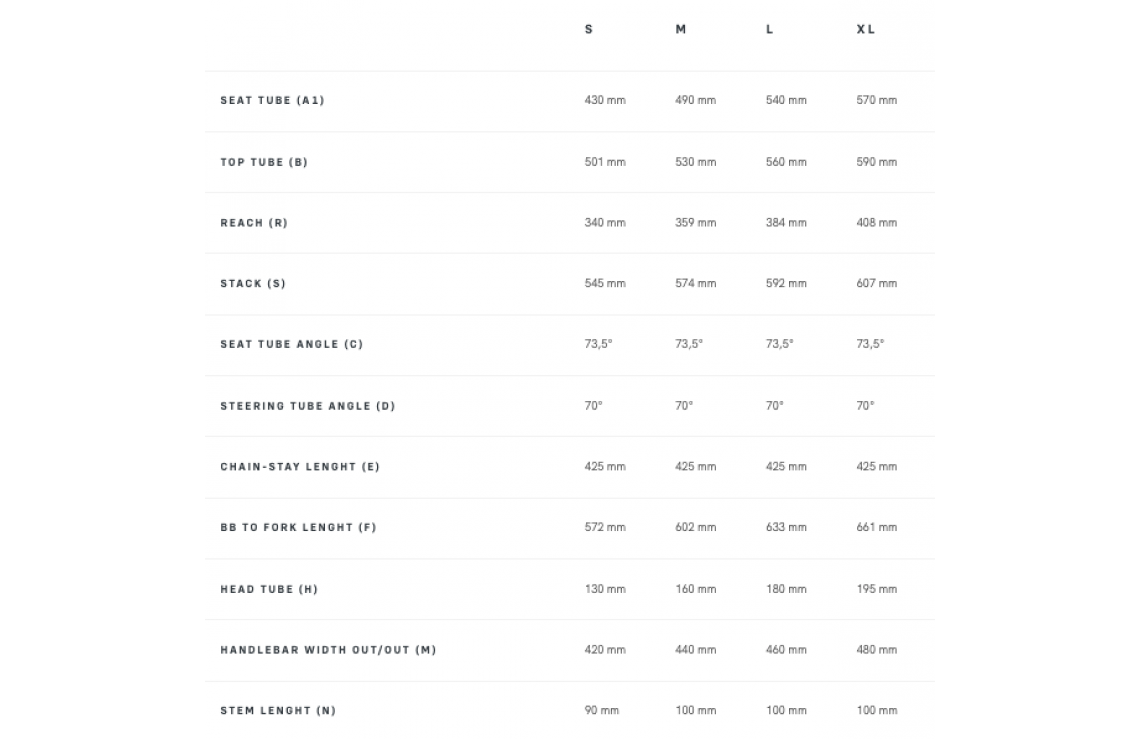Click the 430 mm seat tube value
This screenshot has width=1140, height=739.
click(x=605, y=101)
